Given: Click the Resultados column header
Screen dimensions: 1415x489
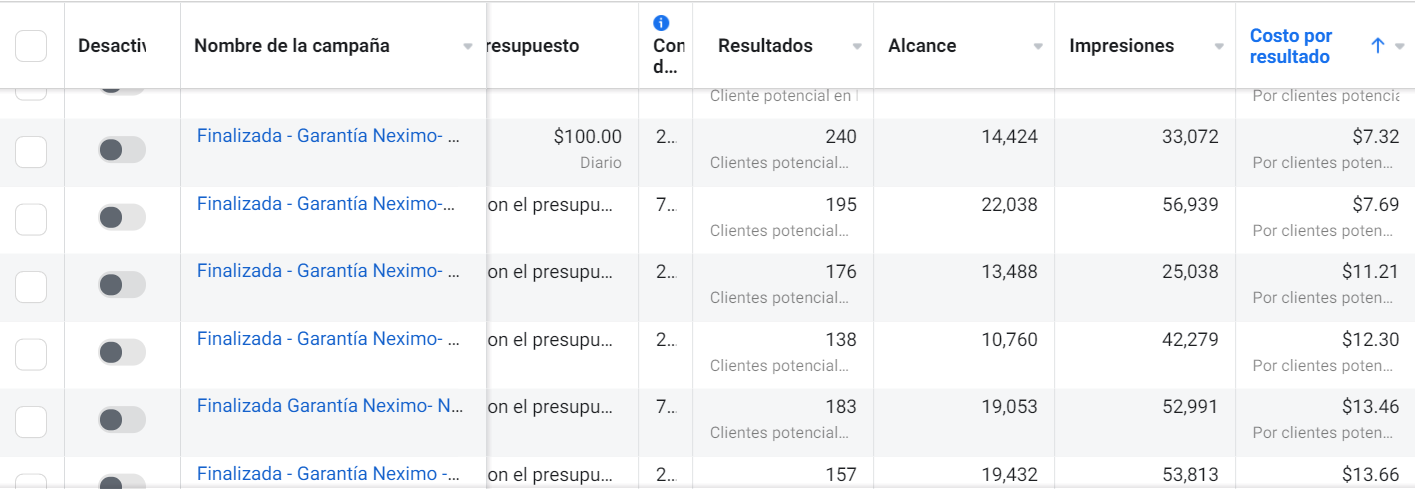Looking at the screenshot, I should coord(765,46).
